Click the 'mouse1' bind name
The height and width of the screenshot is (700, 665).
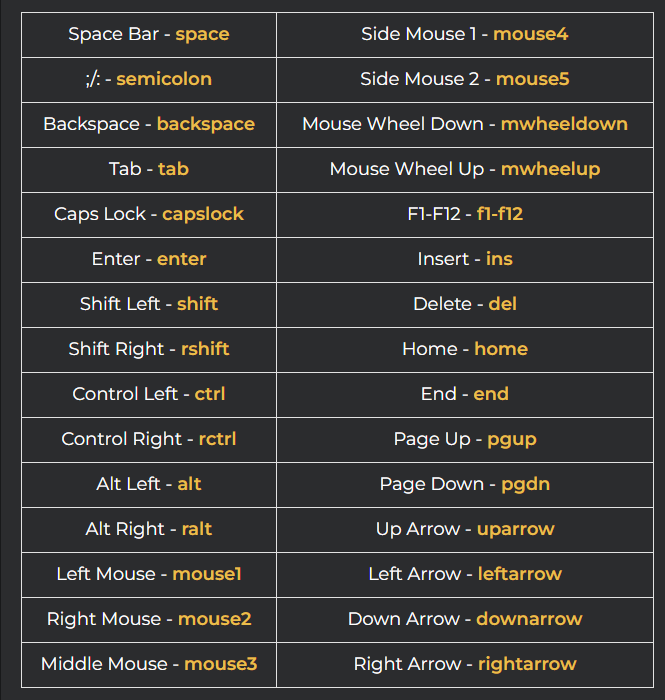pyautogui.click(x=207, y=574)
